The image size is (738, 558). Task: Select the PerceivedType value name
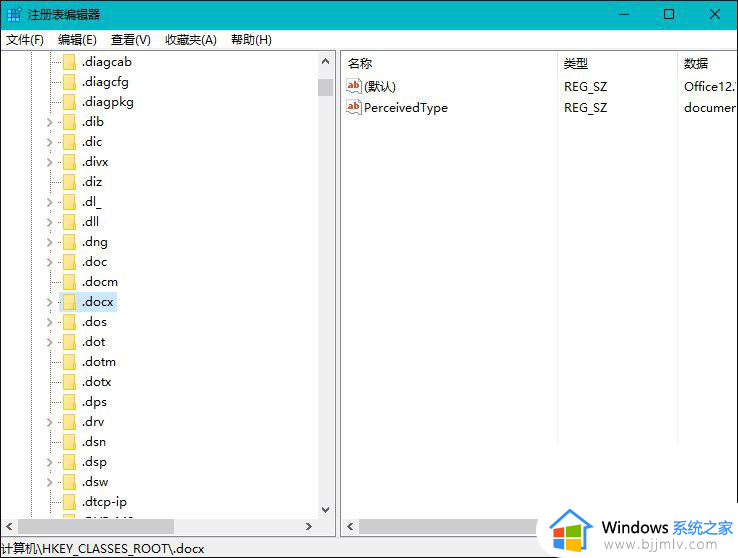(x=406, y=108)
